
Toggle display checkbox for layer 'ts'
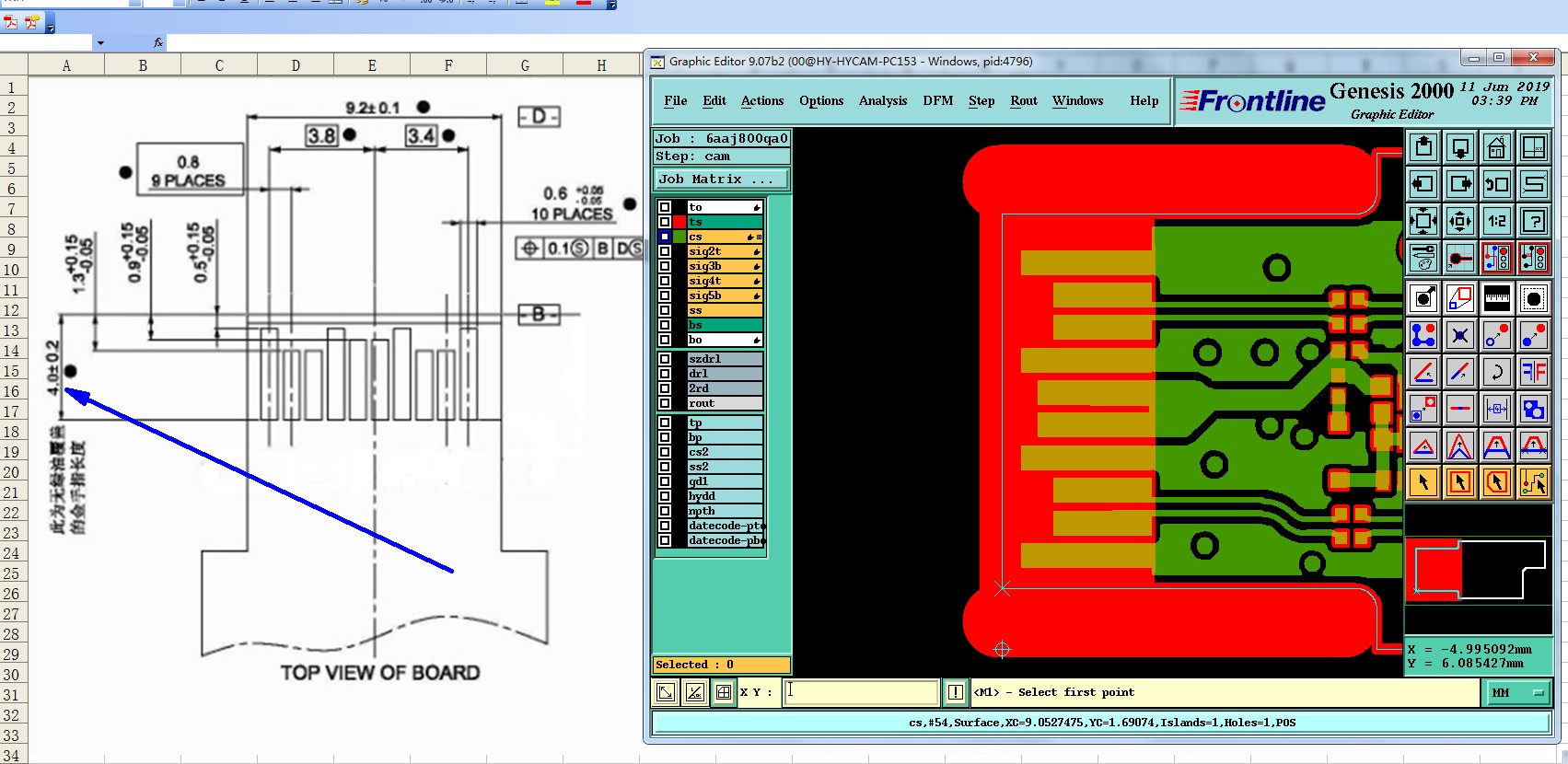(664, 222)
